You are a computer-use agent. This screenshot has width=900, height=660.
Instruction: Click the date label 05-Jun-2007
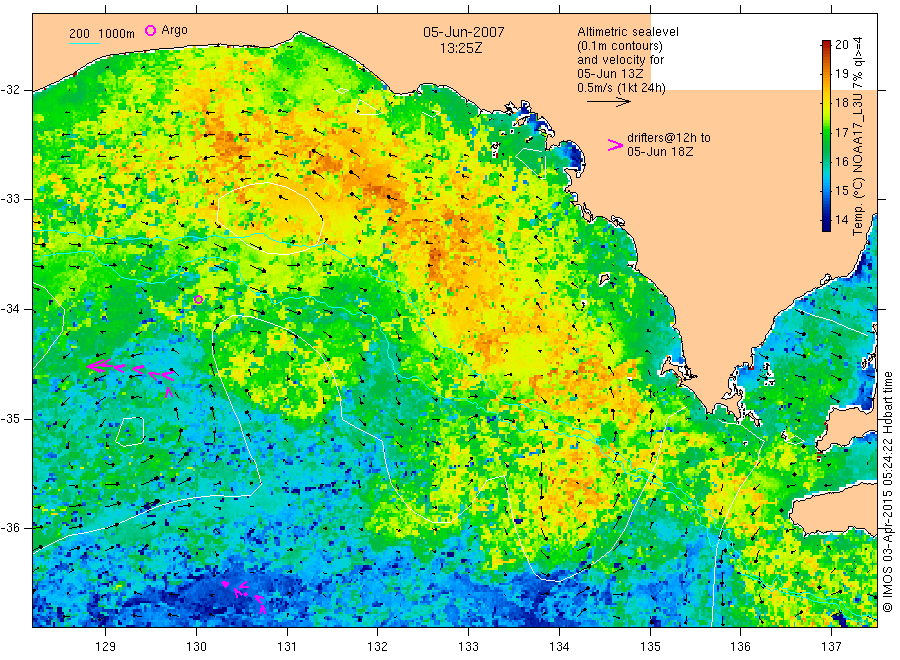click(464, 32)
